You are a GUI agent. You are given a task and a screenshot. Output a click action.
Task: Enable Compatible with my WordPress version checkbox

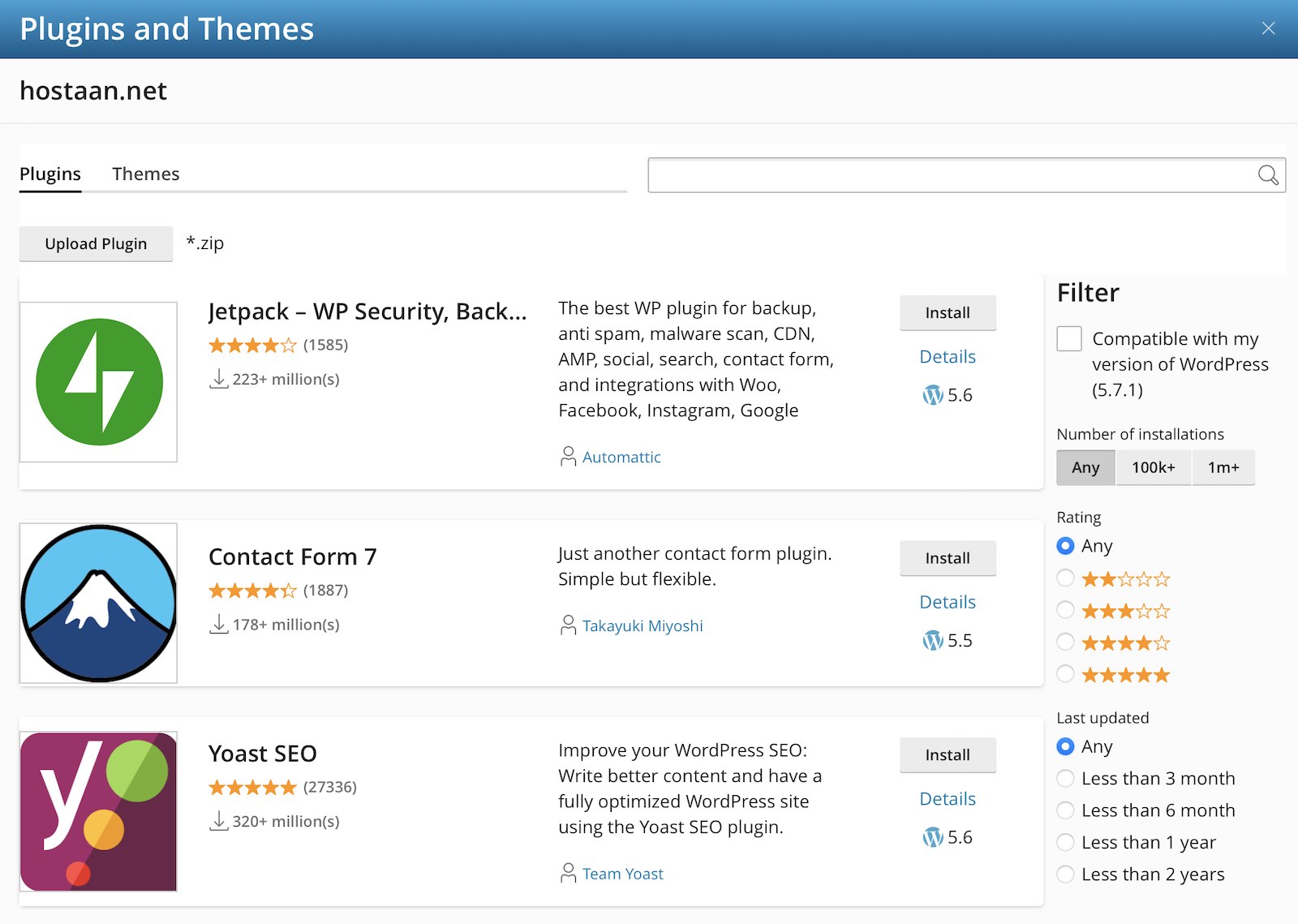(1069, 338)
